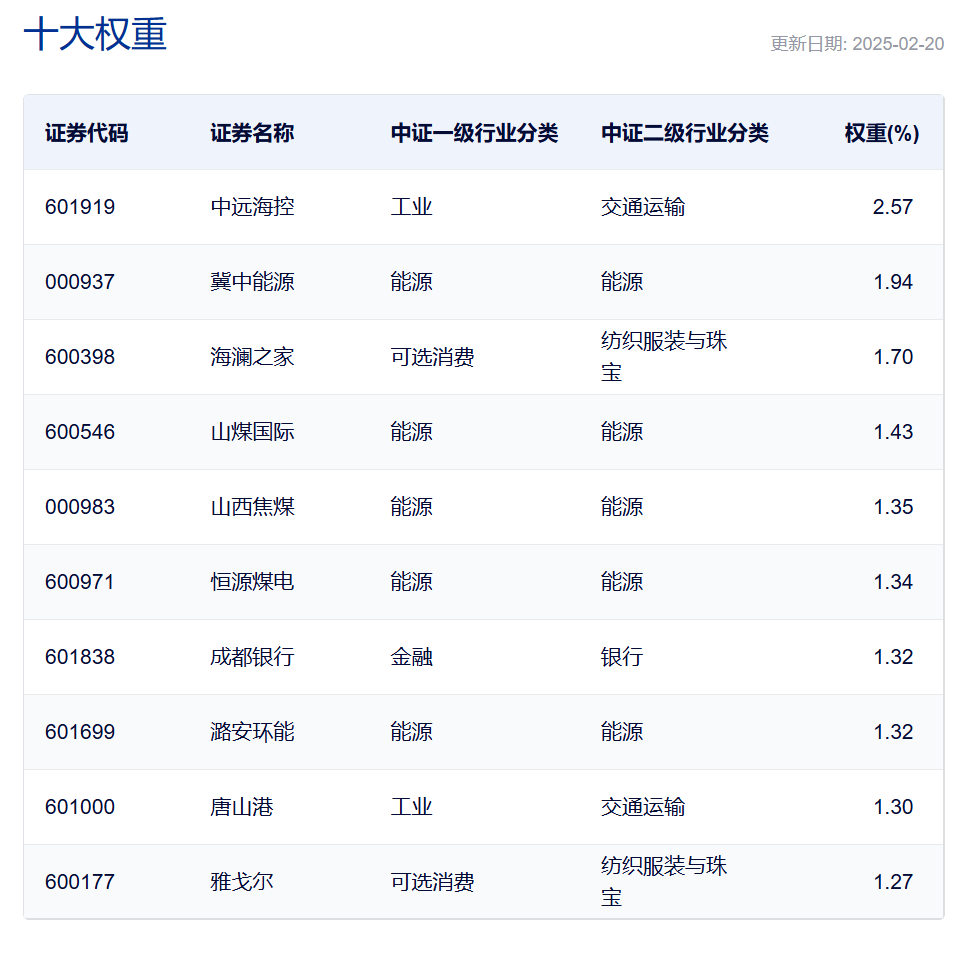Click the 中证一级行业分类 column header
The height and width of the screenshot is (953, 967).
pos(474,133)
